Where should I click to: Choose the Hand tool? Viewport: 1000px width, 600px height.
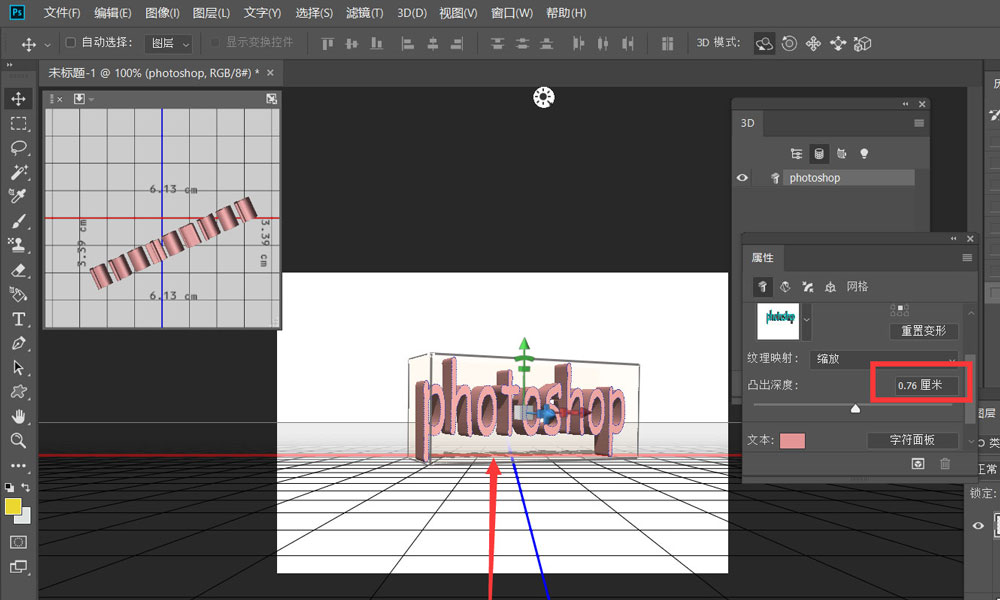point(18,416)
